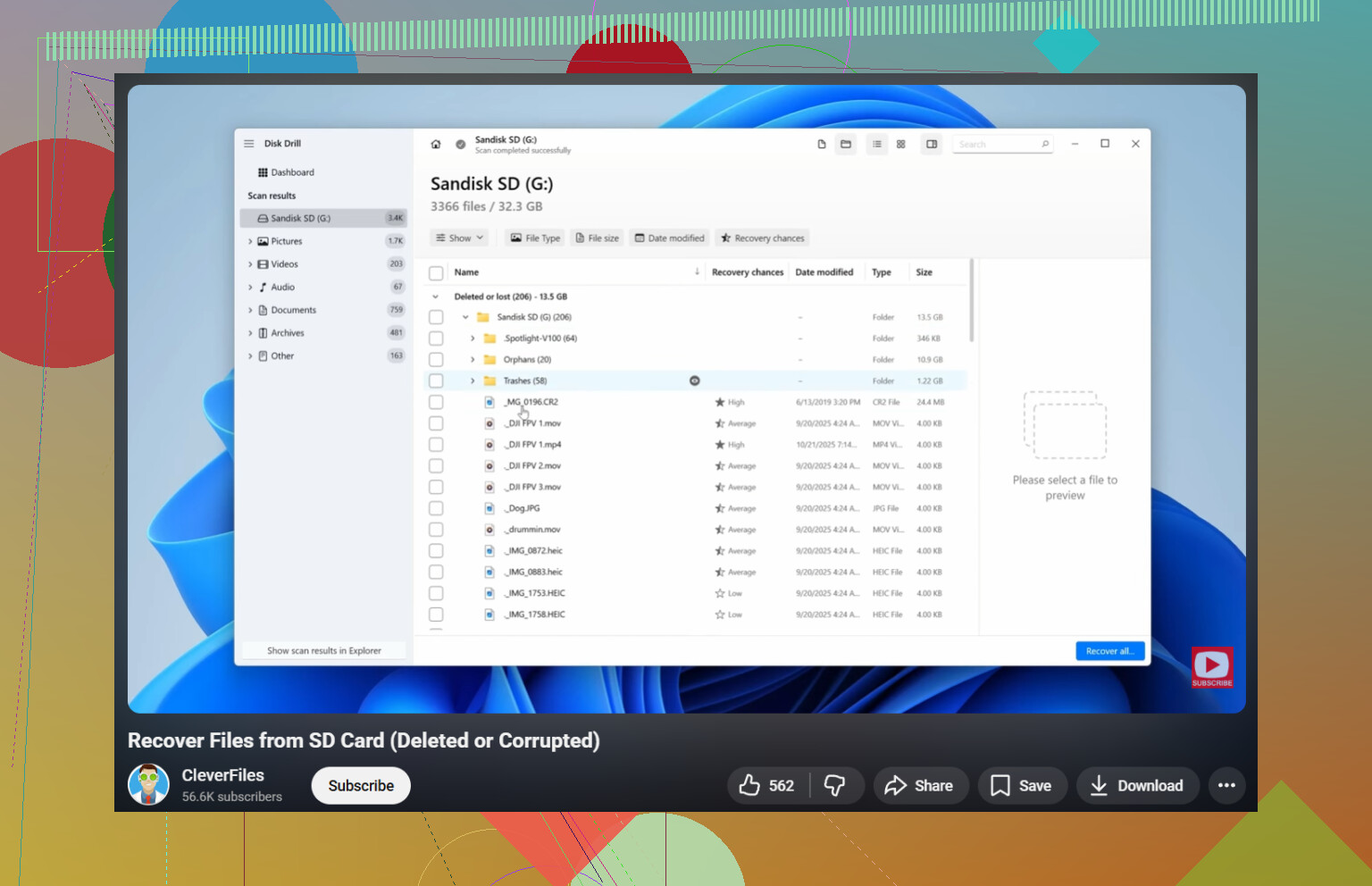Viewport: 1372px width, 886px height.
Task: Go to the Disk Drill home icon
Action: click(436, 144)
